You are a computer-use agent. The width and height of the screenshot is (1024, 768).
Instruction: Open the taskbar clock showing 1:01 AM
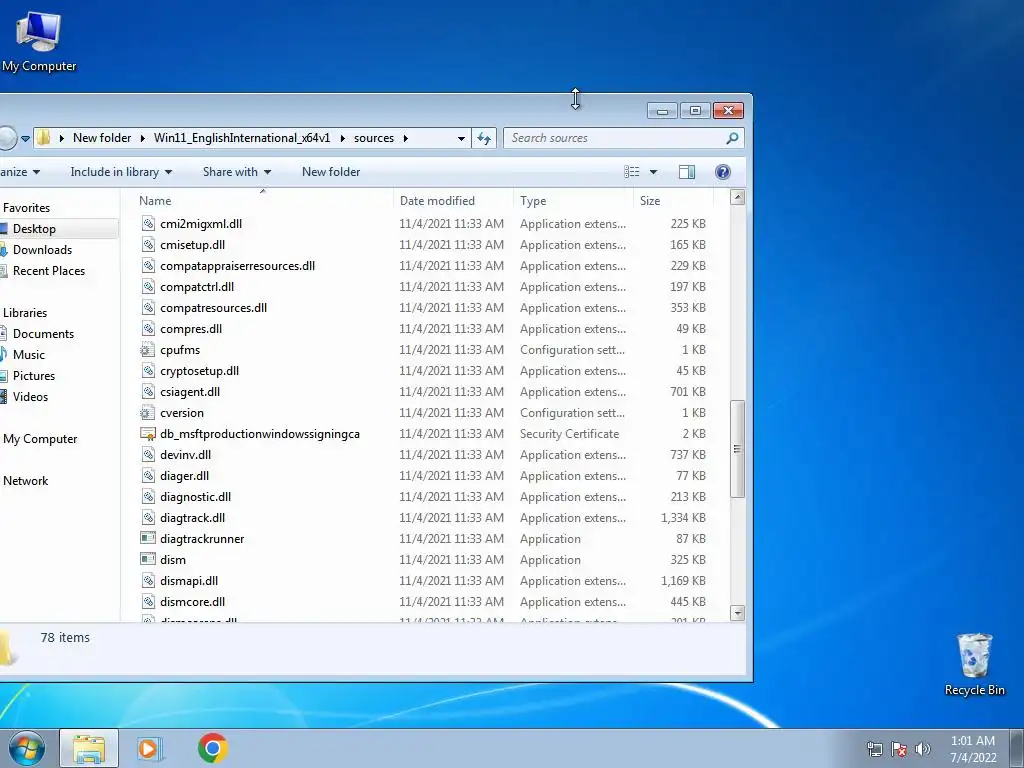click(972, 749)
